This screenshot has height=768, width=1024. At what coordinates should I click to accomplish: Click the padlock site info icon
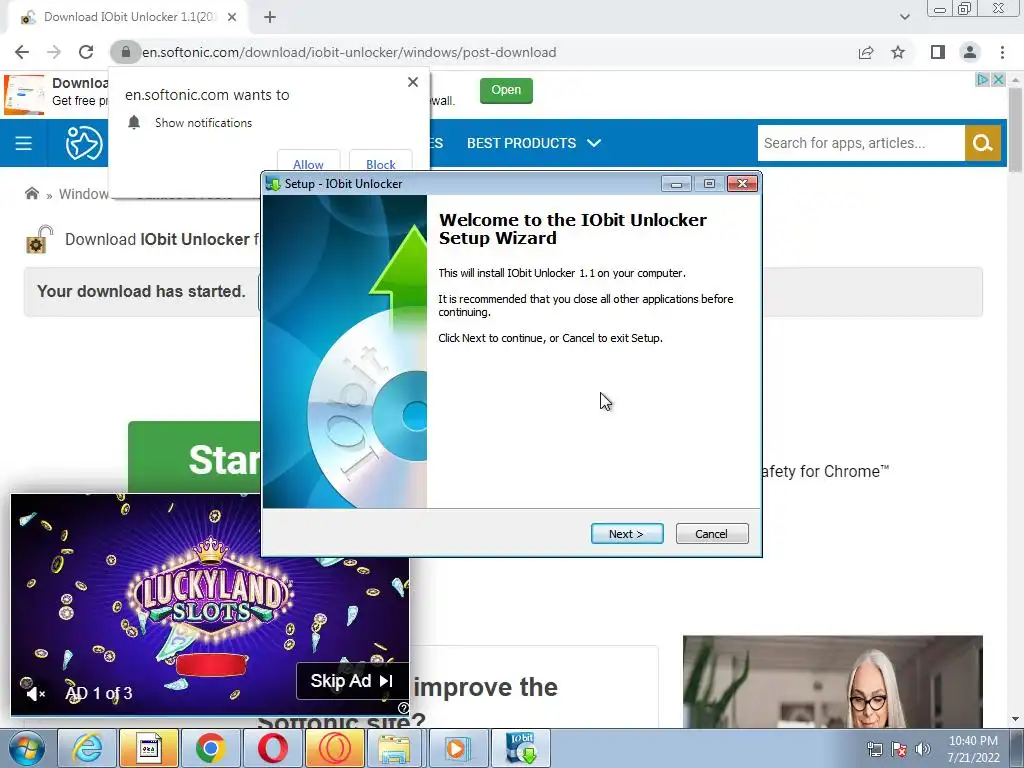(x=126, y=52)
